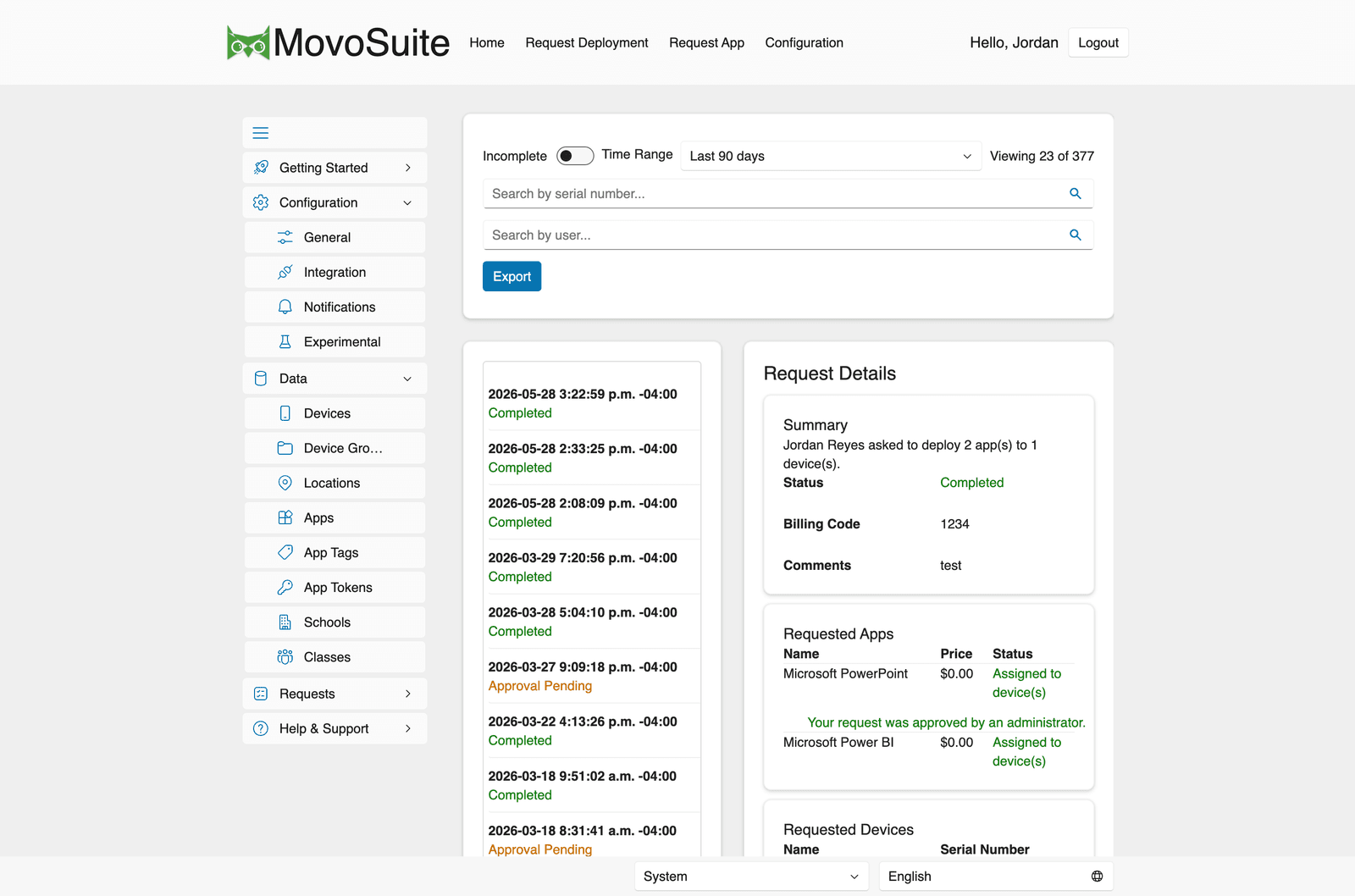Click the globe icon in language selector
The image size is (1355, 896).
coord(1098,877)
